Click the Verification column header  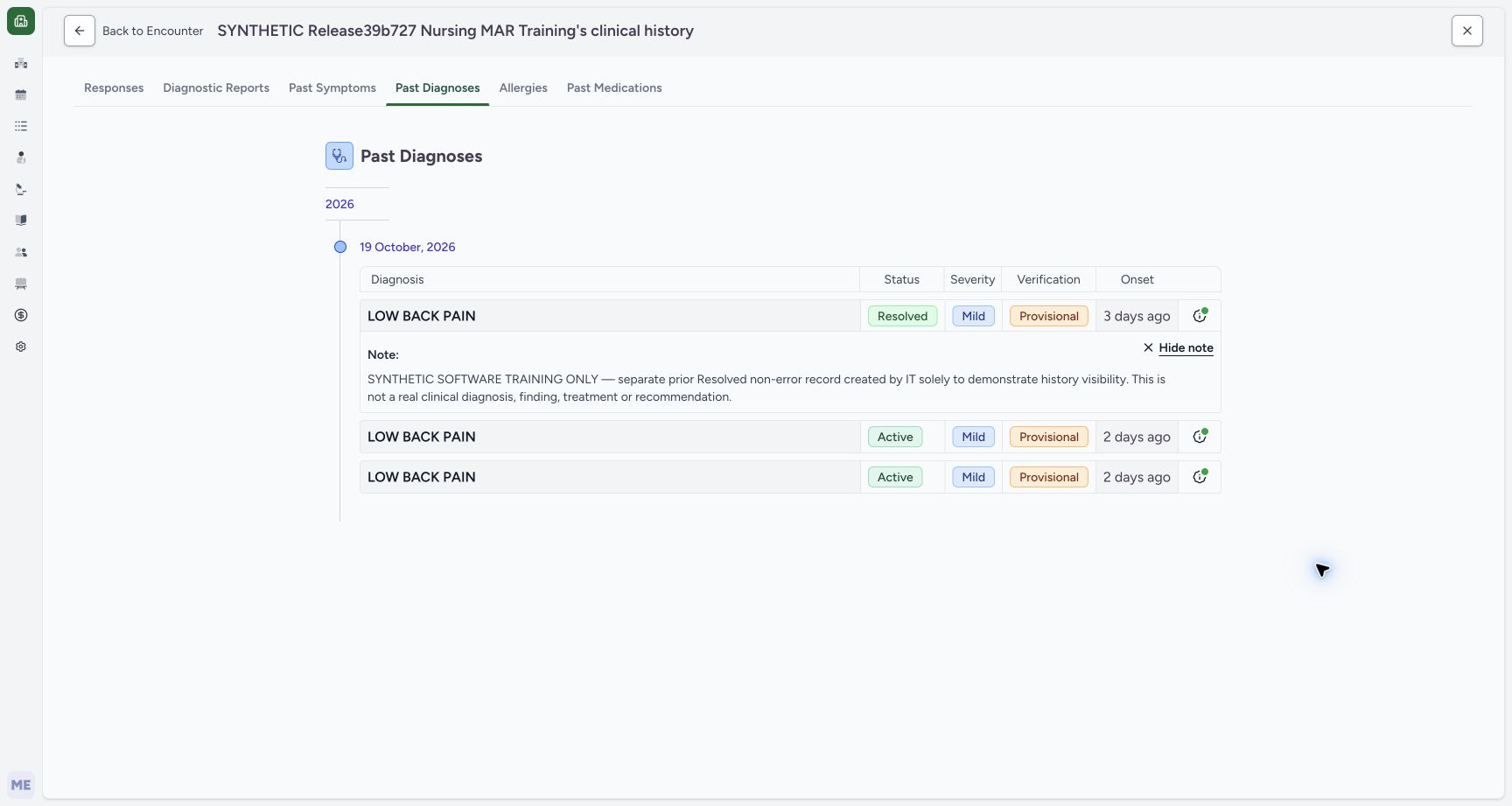point(1048,279)
